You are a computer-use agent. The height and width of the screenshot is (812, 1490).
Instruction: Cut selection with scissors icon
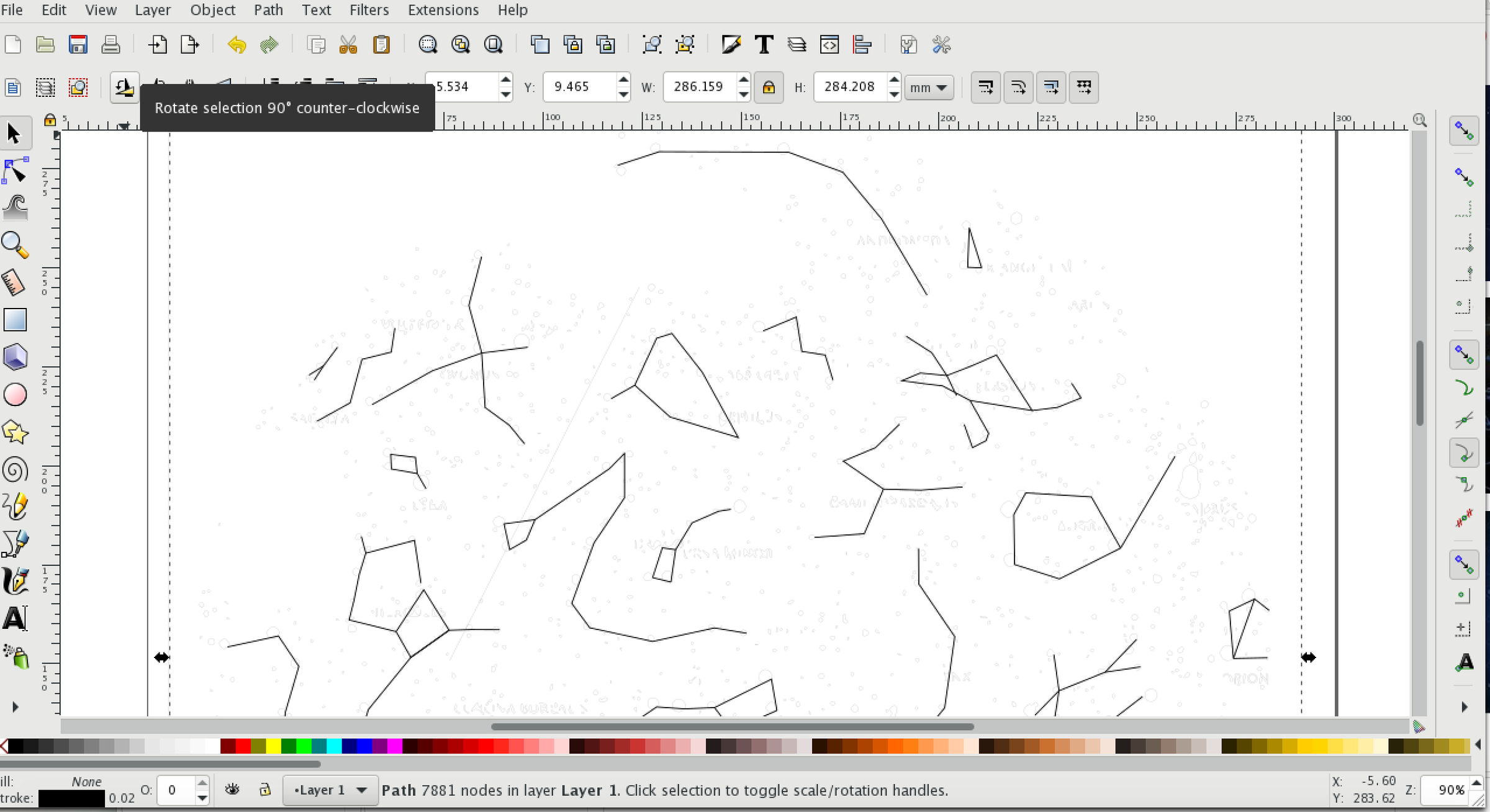348,45
